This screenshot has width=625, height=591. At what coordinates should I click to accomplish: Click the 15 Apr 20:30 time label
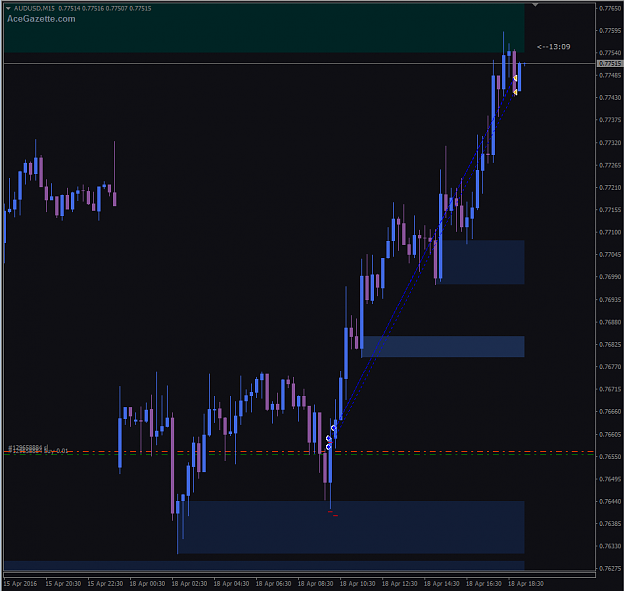pyautogui.click(x=63, y=583)
